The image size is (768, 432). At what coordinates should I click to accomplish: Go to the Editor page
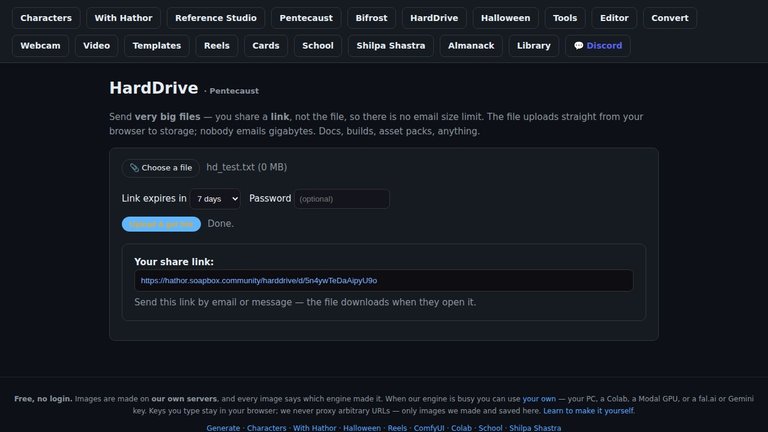pos(614,18)
